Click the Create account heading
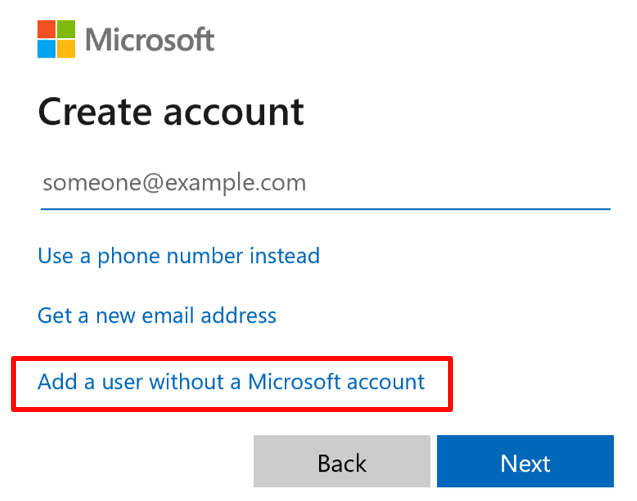Image resolution: width=637 pixels, height=501 pixels. click(x=171, y=111)
